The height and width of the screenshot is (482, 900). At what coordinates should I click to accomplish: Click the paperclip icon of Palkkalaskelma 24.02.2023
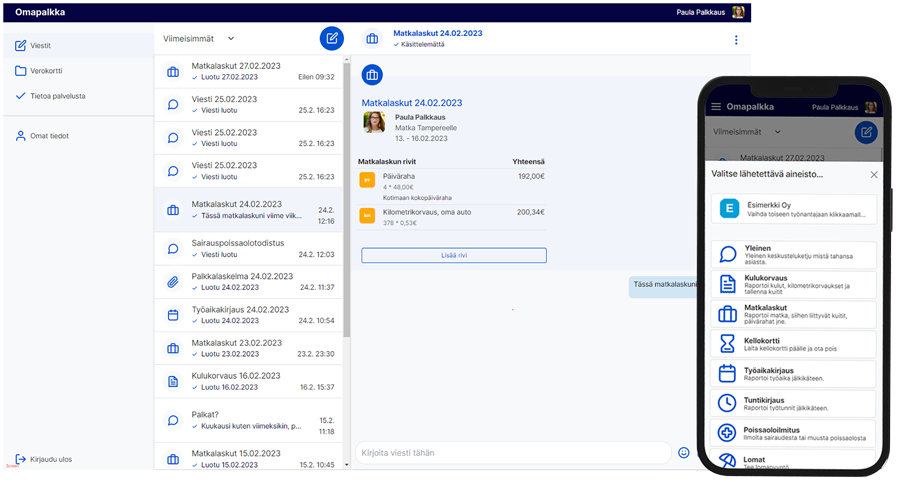pos(173,282)
